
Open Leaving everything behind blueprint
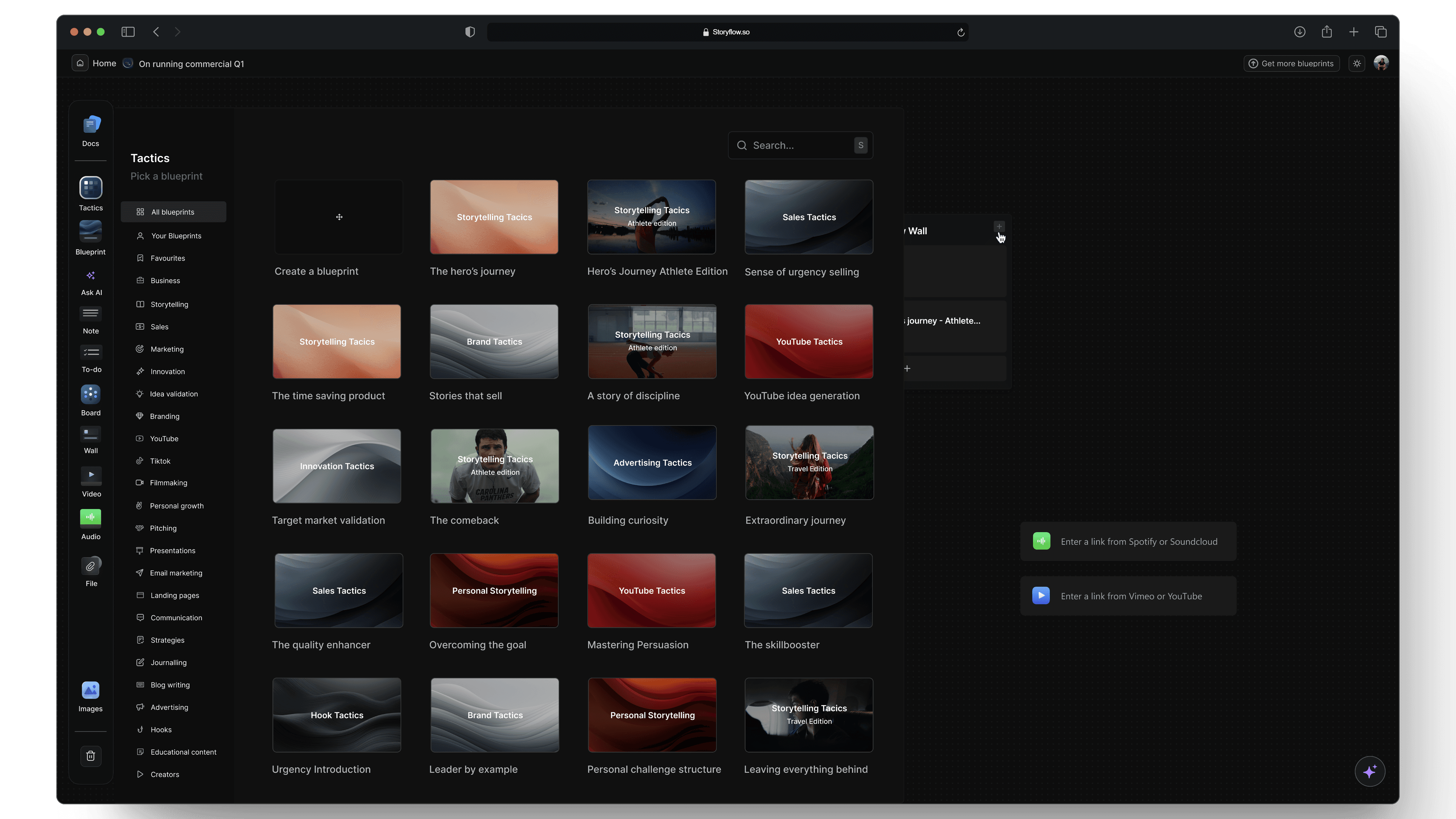(809, 715)
